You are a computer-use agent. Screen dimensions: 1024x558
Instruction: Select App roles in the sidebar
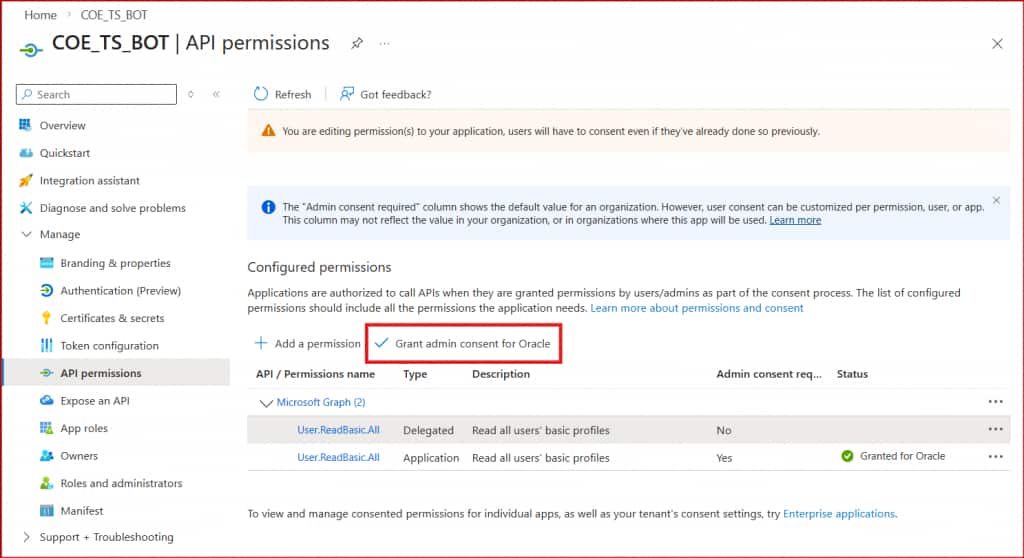coord(84,428)
